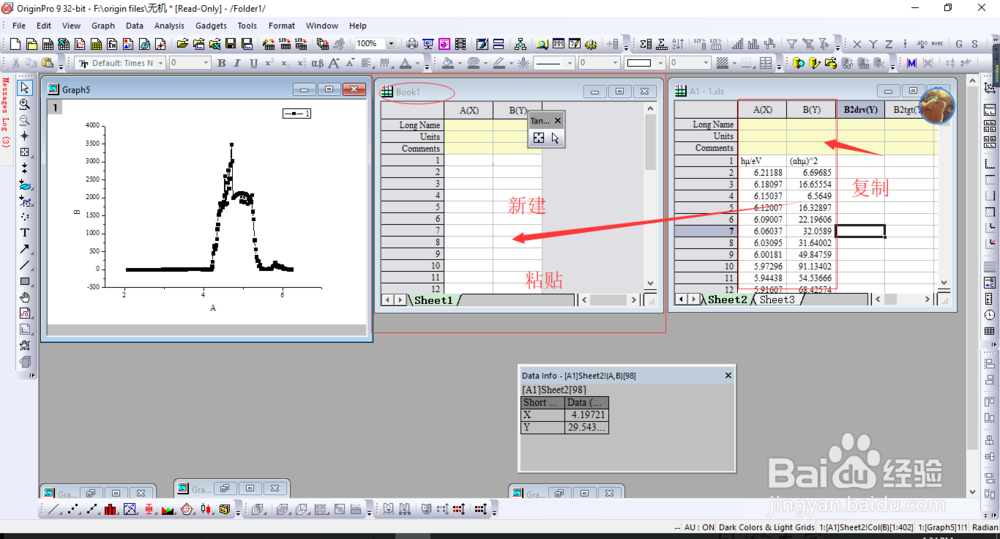Screen dimensions: 1000x539
Task: Set column as X
Action: click(857, 44)
